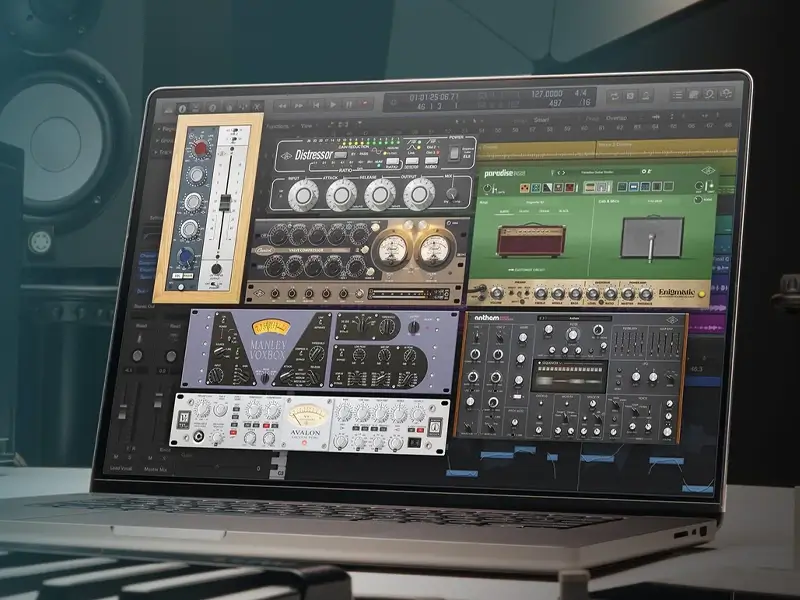Open the Drag Overlap dropdown
The image size is (800, 600).
click(x=616, y=118)
